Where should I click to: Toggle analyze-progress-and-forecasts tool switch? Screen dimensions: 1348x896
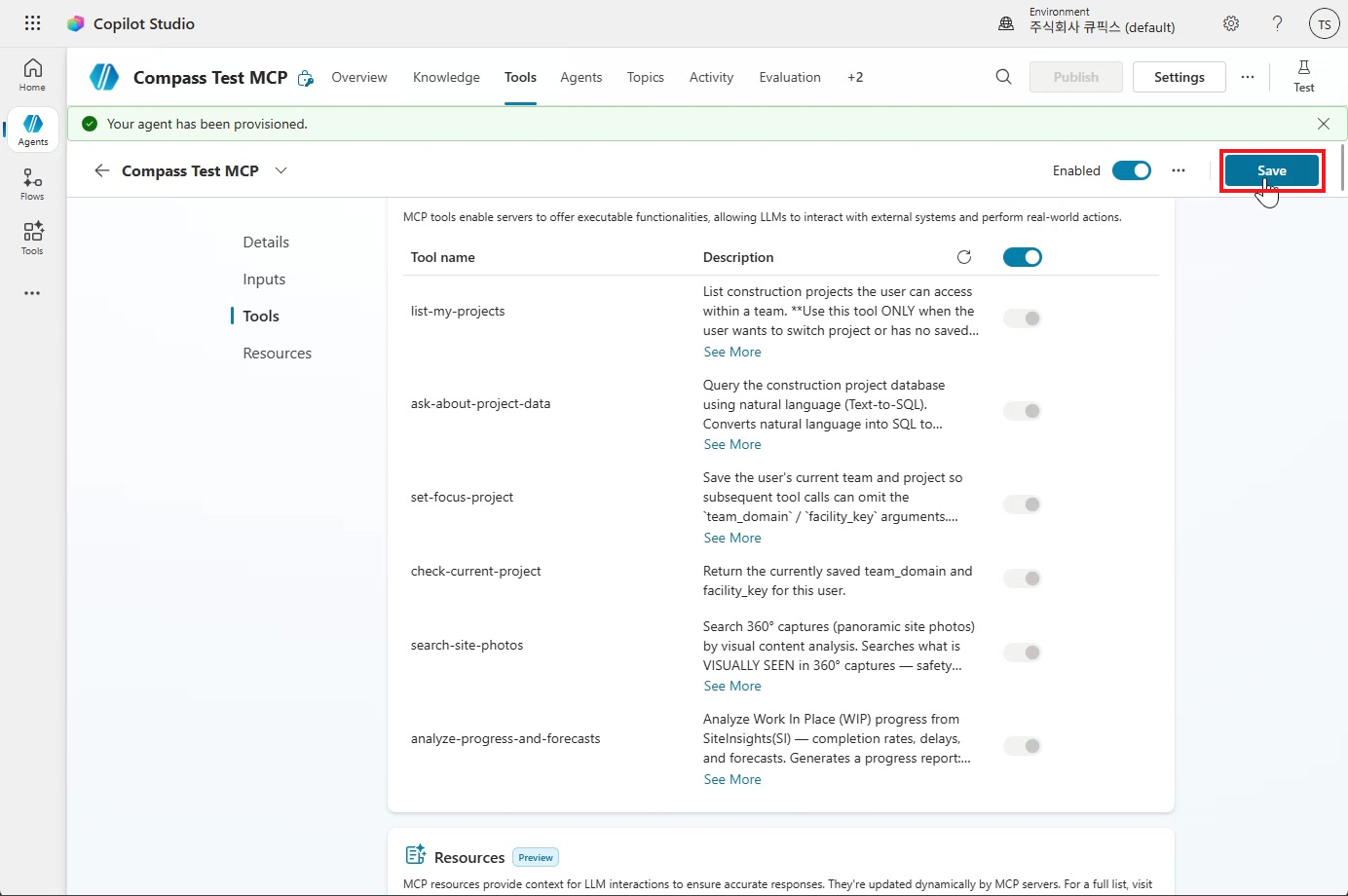[x=1023, y=746]
